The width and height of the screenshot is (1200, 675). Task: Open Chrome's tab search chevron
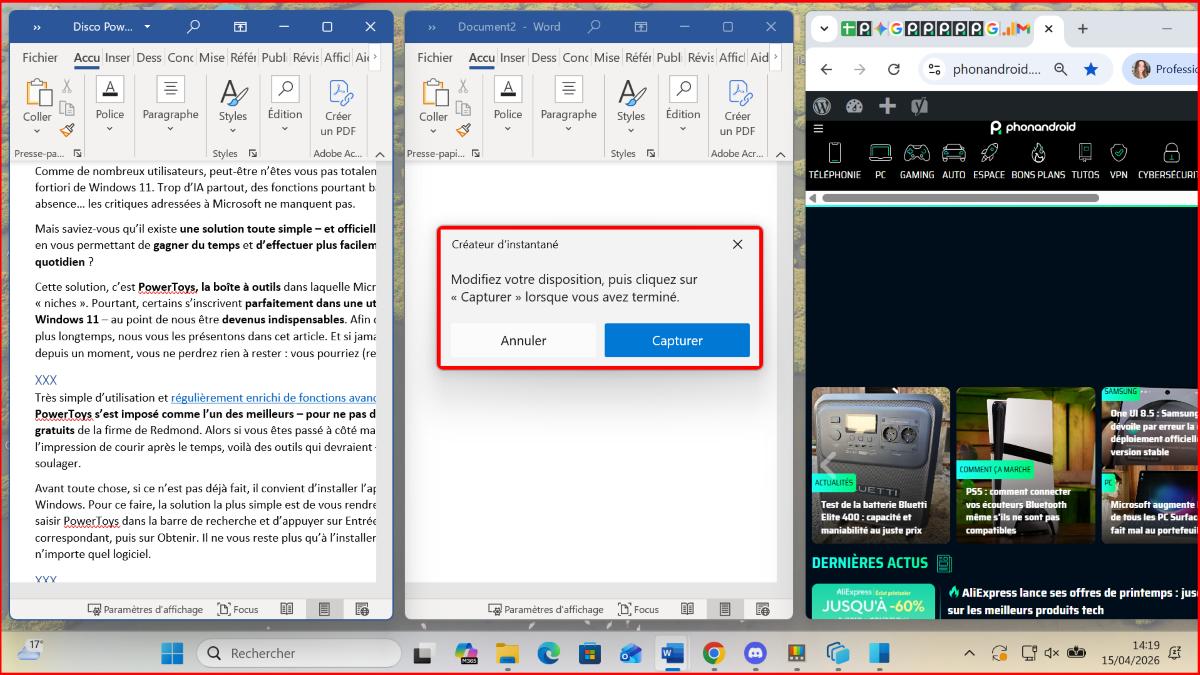(824, 29)
